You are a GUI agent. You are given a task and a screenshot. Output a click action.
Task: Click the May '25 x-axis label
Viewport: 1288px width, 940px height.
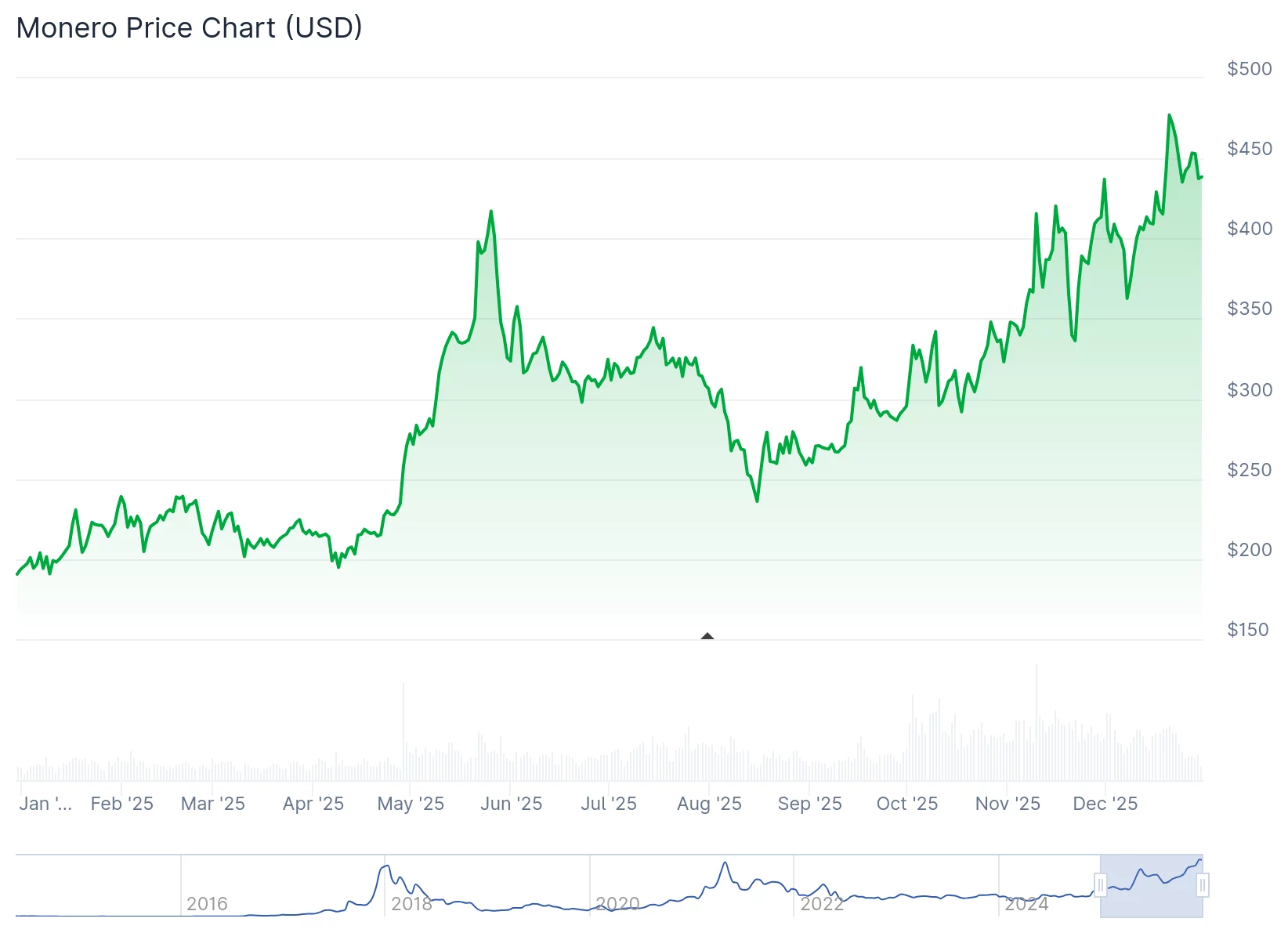click(x=411, y=804)
